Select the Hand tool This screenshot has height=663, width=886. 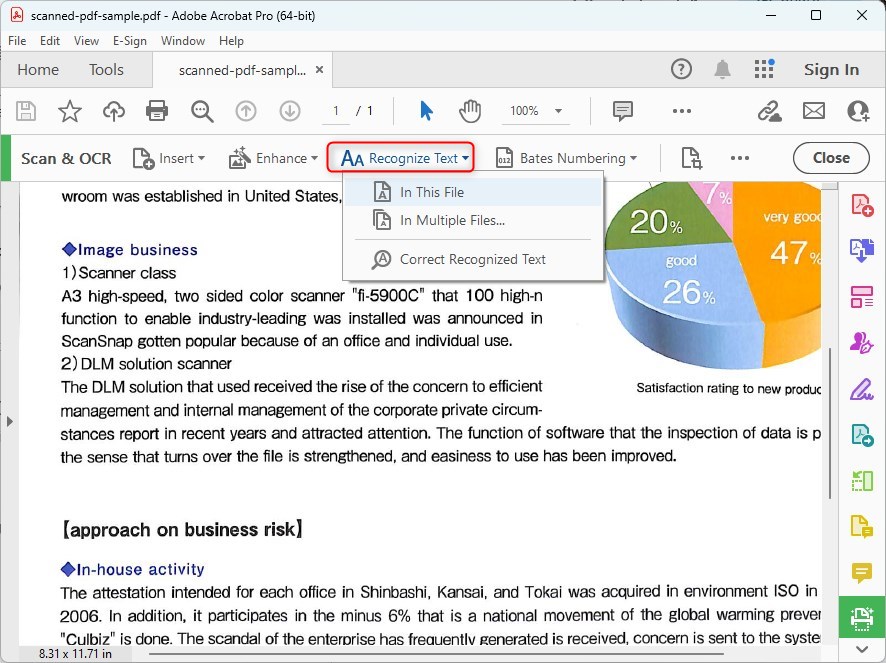point(469,111)
